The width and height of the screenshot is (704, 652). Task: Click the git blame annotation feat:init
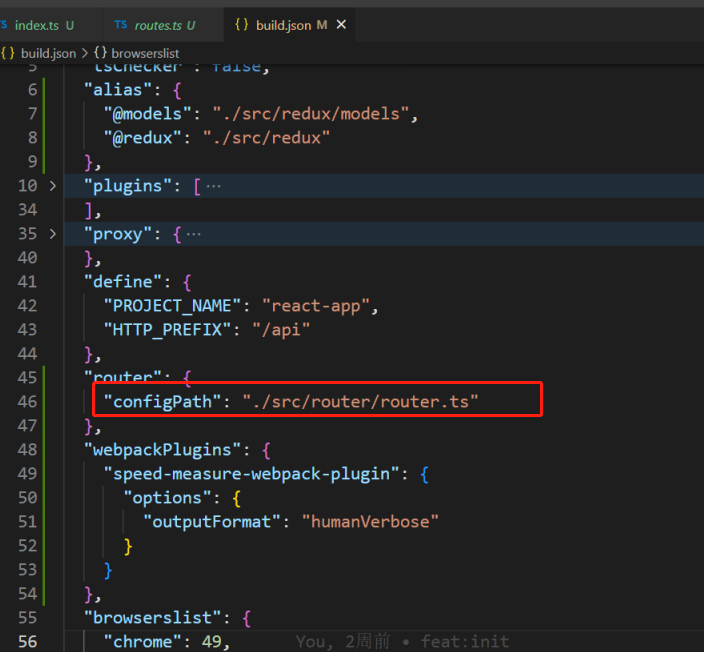(x=465, y=642)
